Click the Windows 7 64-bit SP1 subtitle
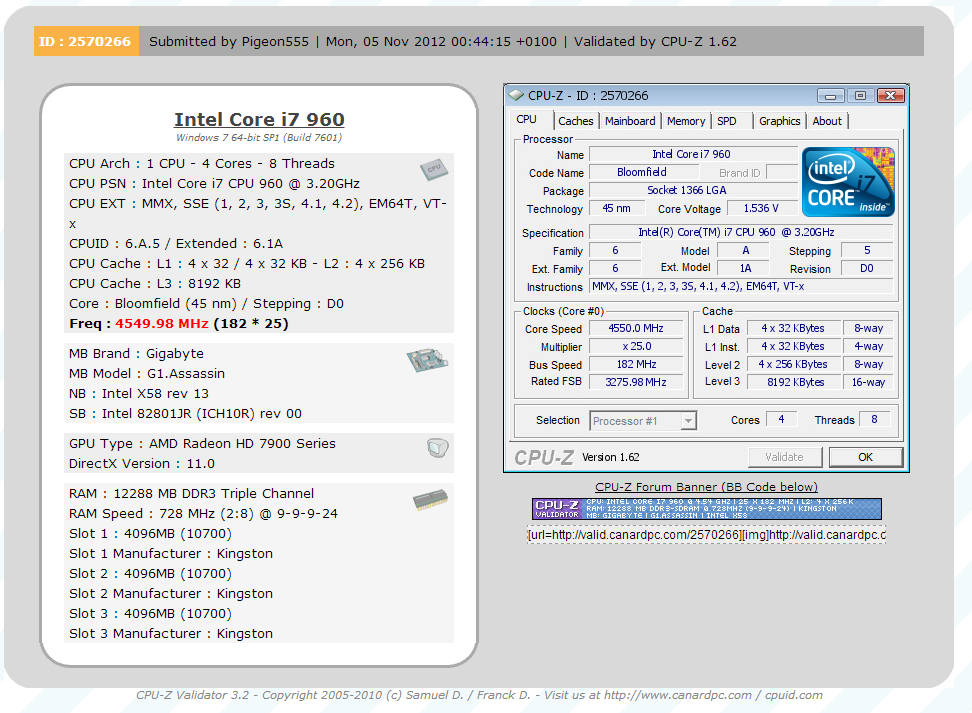Viewport: 972px width, 713px height. [258, 138]
